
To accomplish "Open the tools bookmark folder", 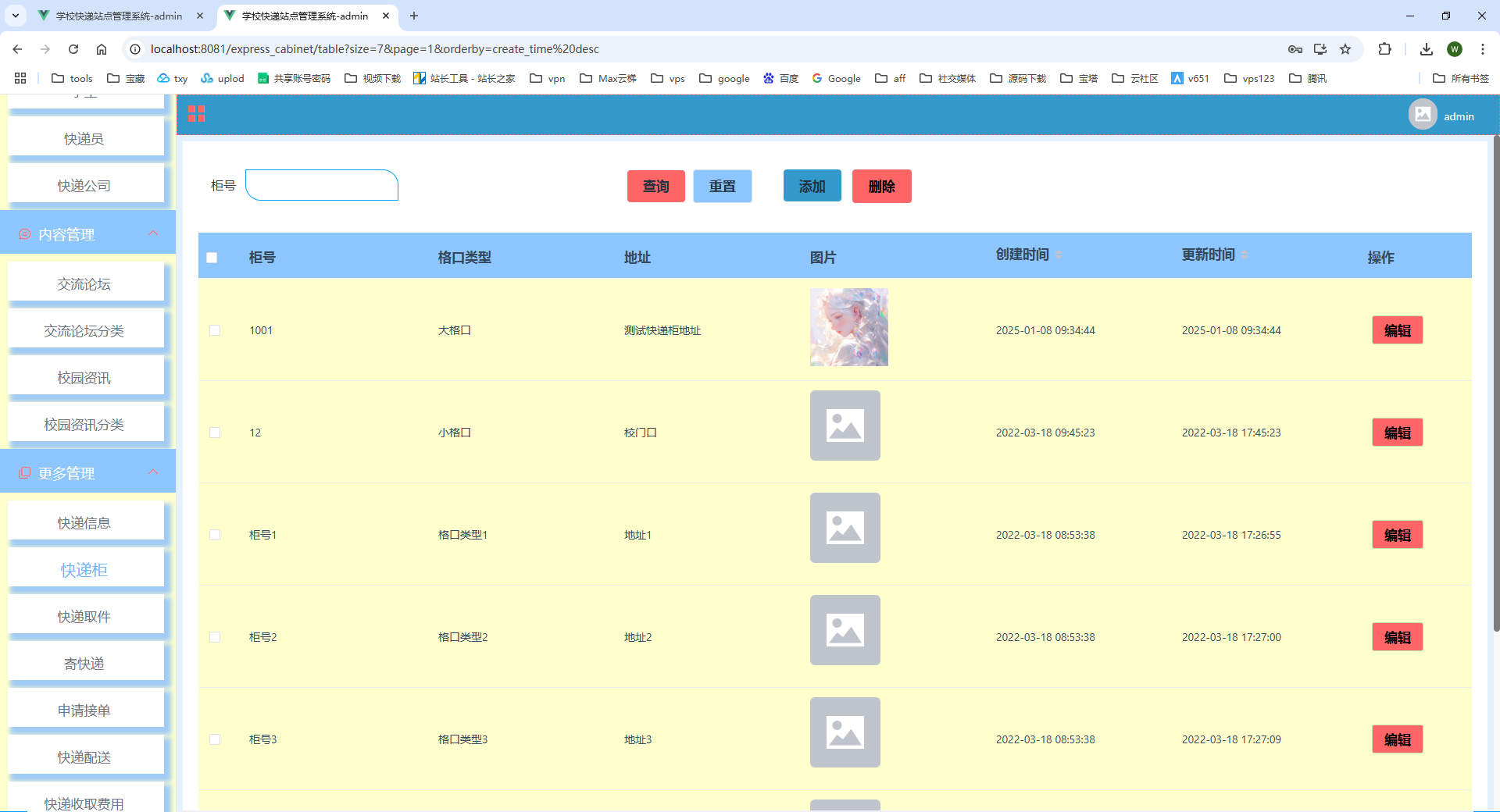I will coord(72,78).
